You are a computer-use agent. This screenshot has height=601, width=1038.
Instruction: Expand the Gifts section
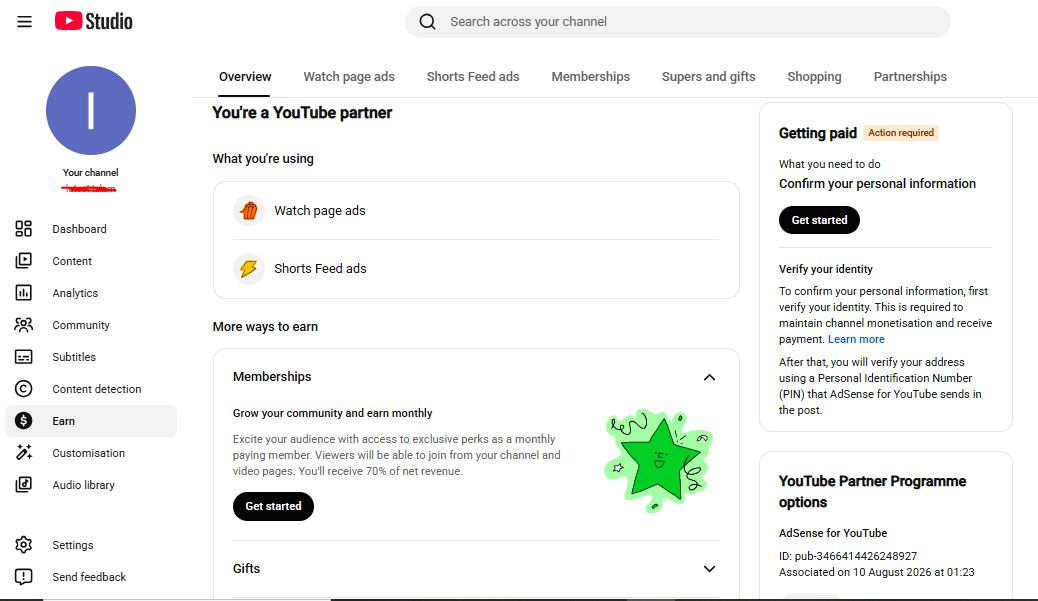709,569
